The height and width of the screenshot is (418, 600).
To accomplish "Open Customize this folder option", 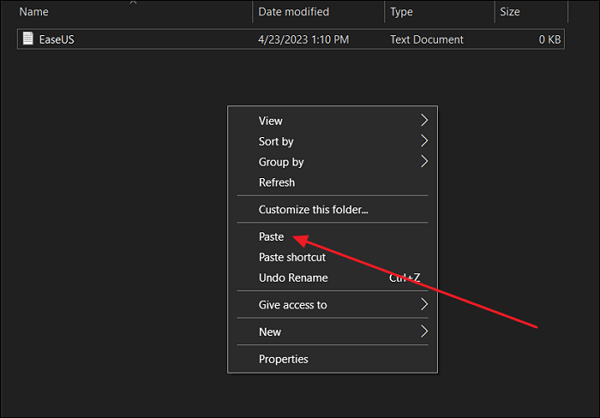I will (x=313, y=210).
